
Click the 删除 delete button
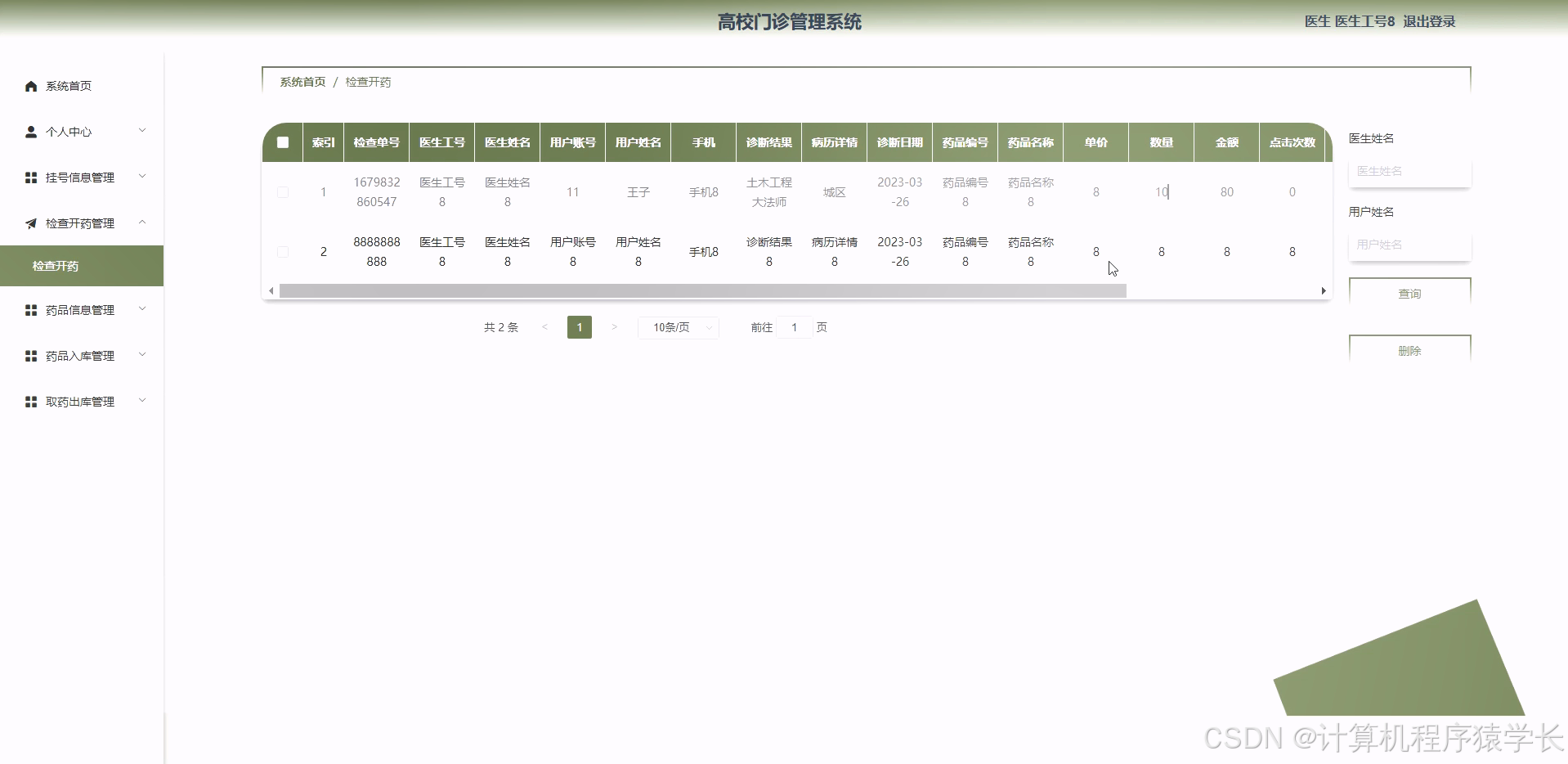point(1409,351)
